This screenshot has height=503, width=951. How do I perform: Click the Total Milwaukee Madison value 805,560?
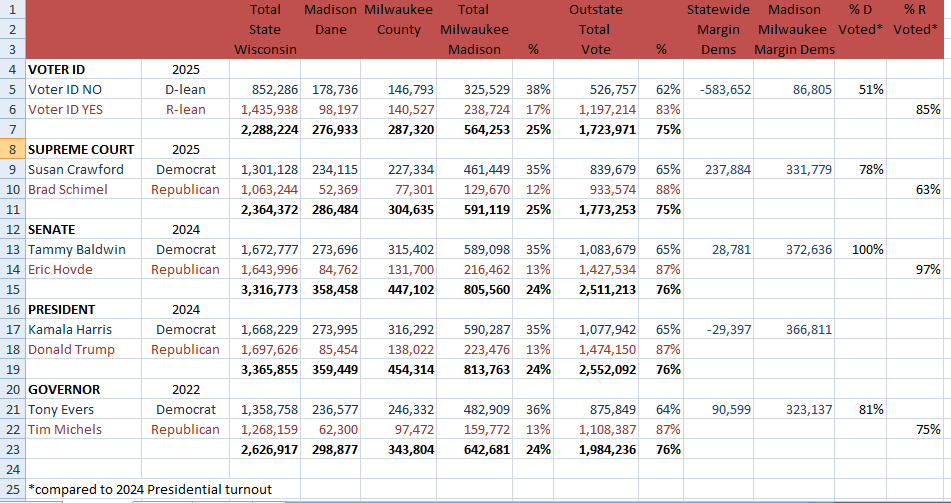pyautogui.click(x=474, y=289)
